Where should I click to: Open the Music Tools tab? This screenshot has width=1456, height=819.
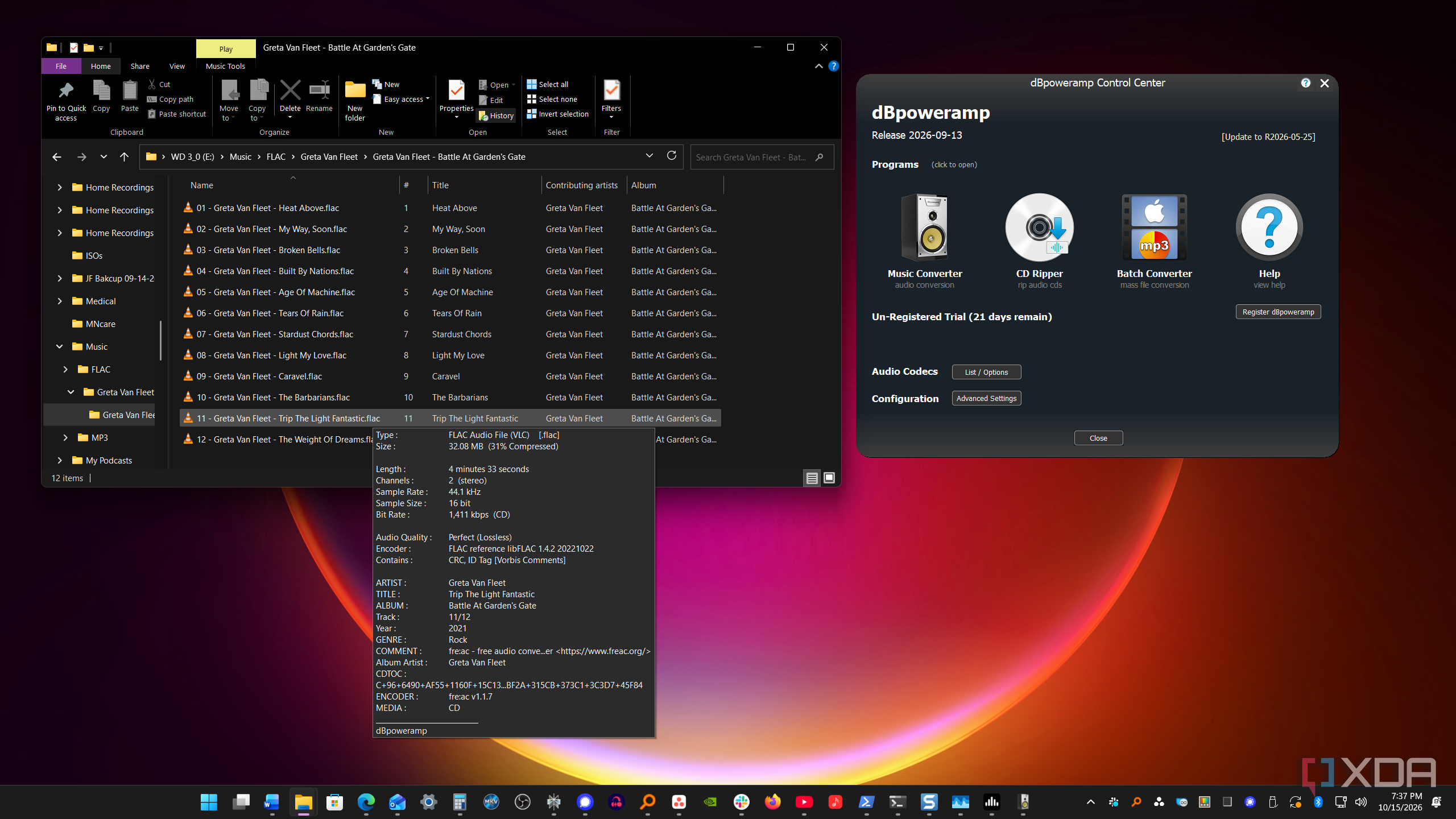[225, 66]
